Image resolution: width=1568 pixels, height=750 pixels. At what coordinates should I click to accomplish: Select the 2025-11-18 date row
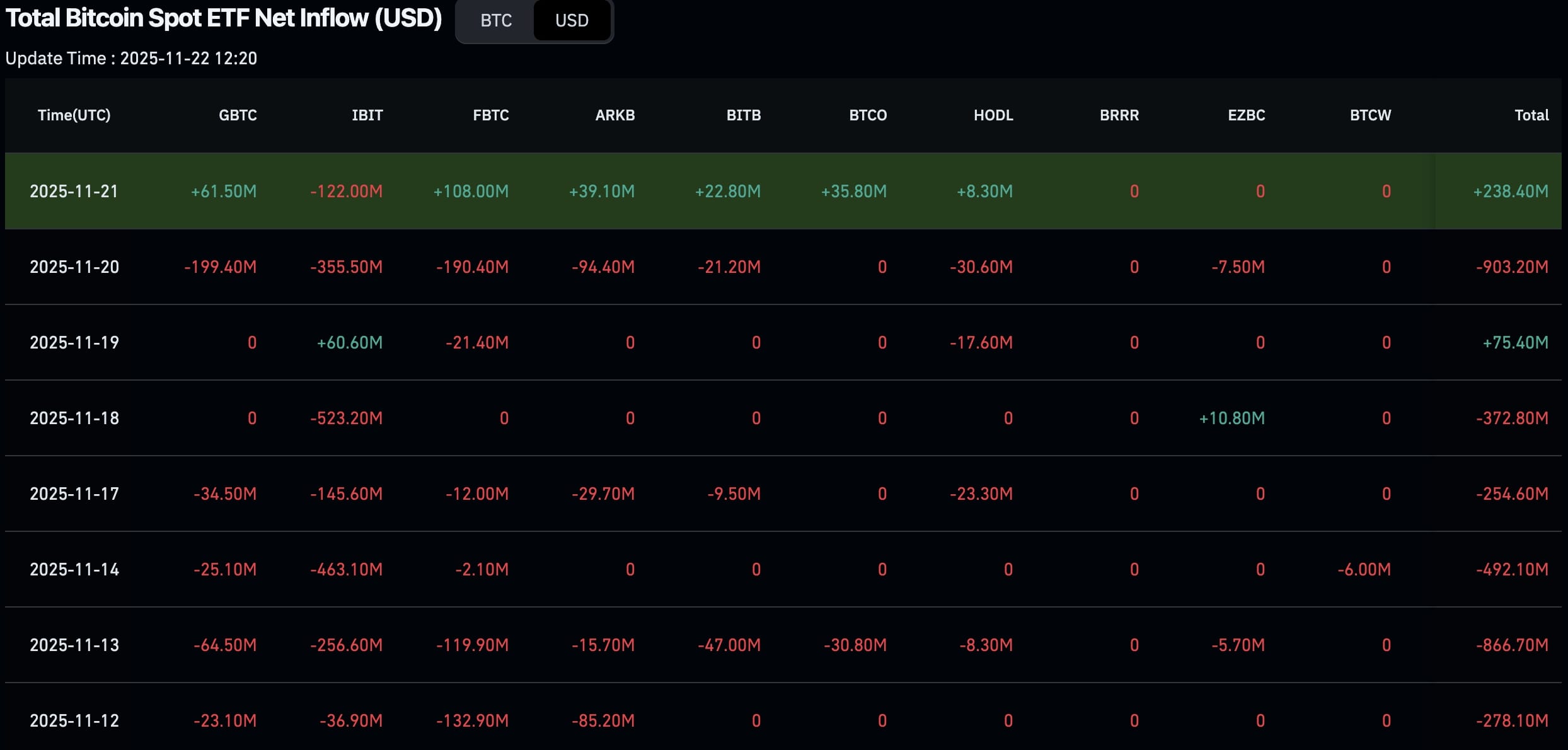[783, 418]
